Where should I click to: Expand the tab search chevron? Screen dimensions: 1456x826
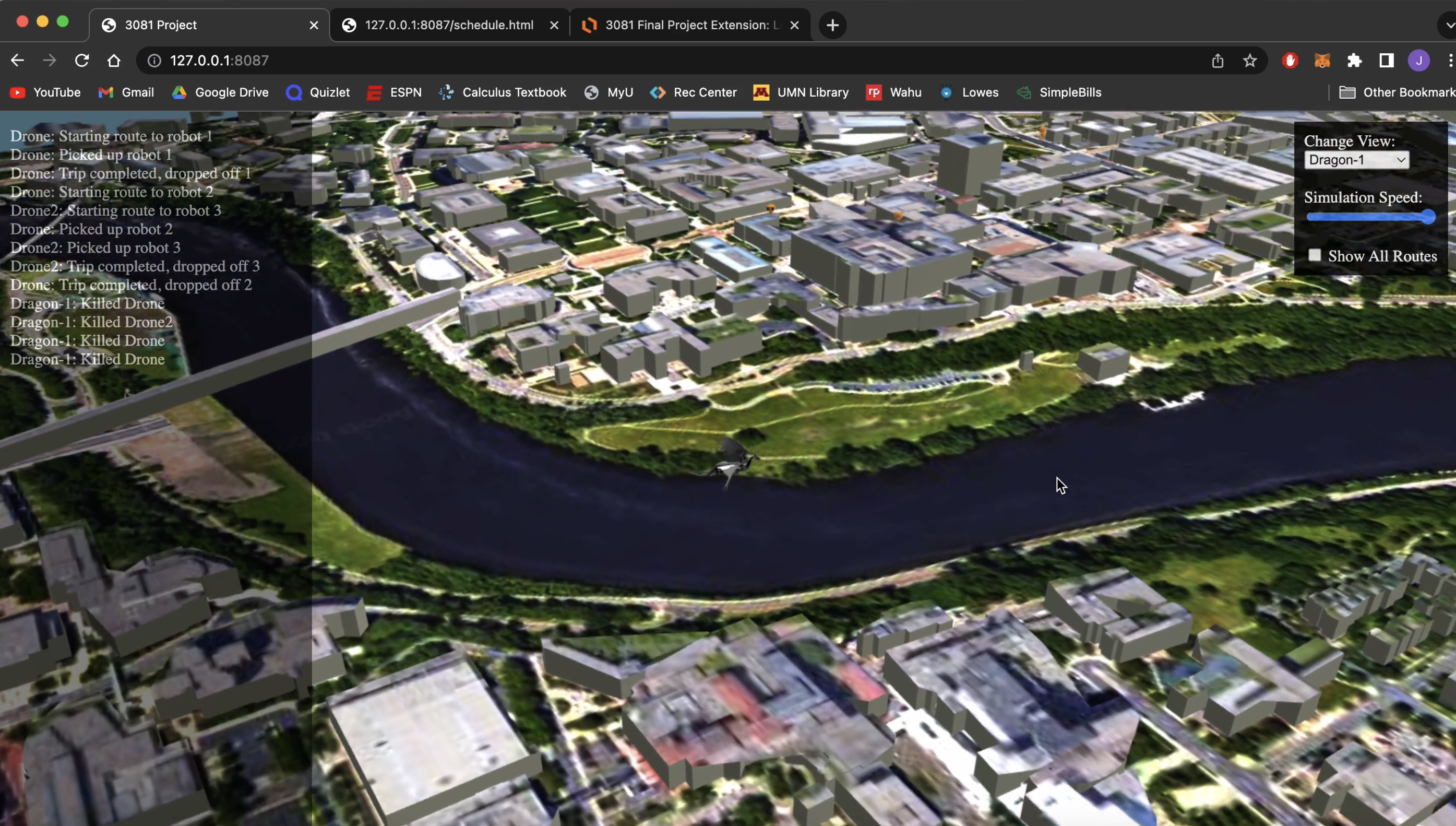pyautogui.click(x=1449, y=25)
